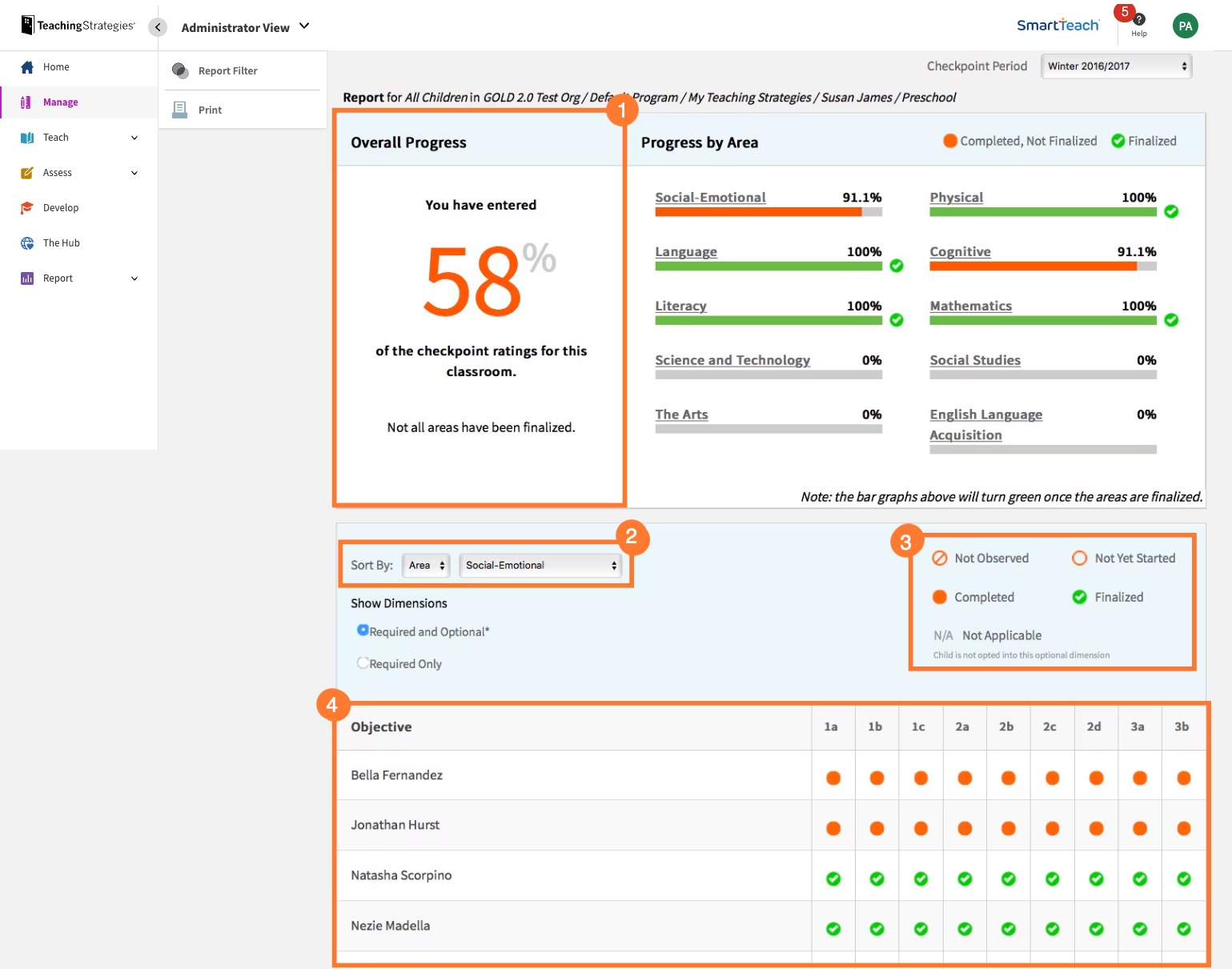Change the Sort By Area selector

(x=425, y=565)
